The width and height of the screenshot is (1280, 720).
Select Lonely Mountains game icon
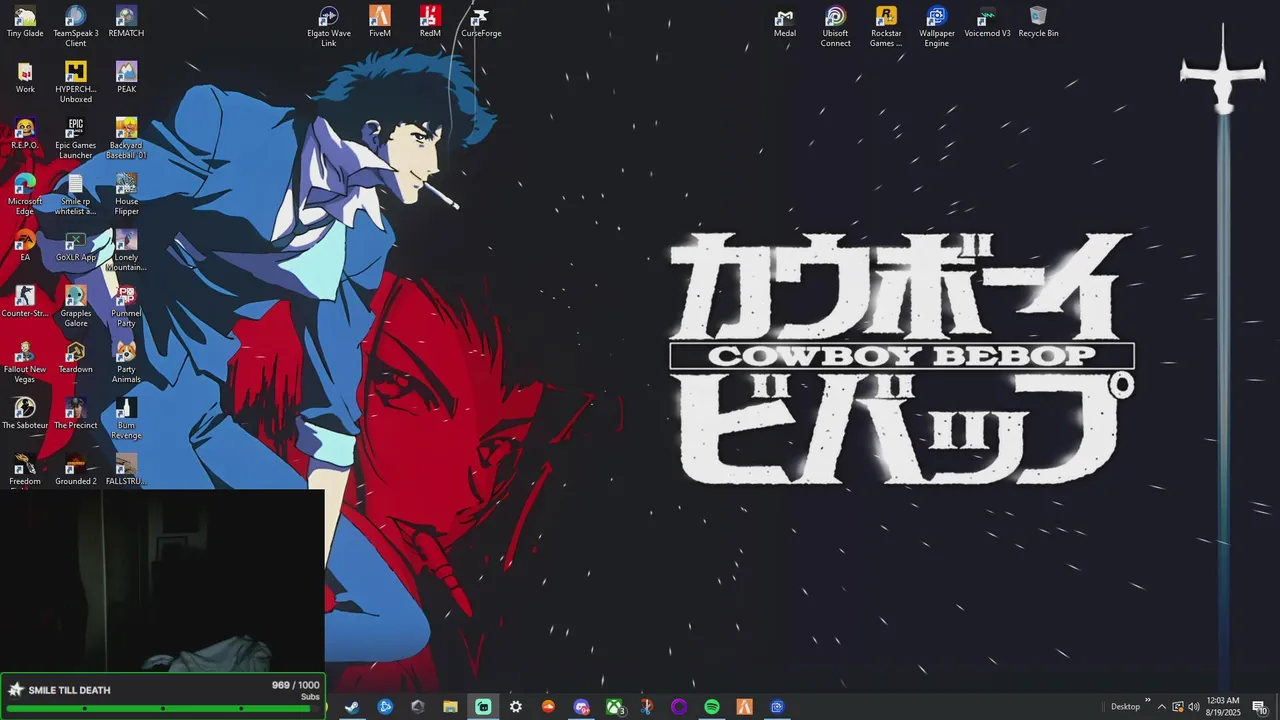(126, 250)
